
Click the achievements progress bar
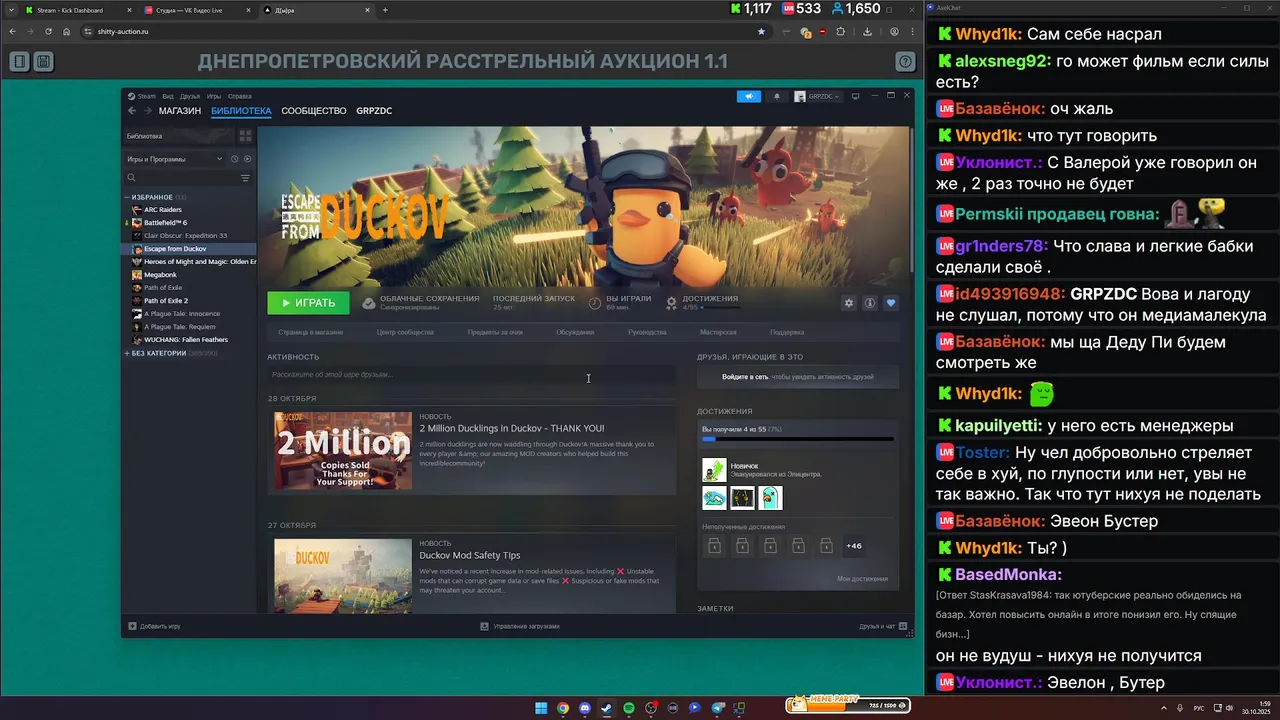coord(798,438)
